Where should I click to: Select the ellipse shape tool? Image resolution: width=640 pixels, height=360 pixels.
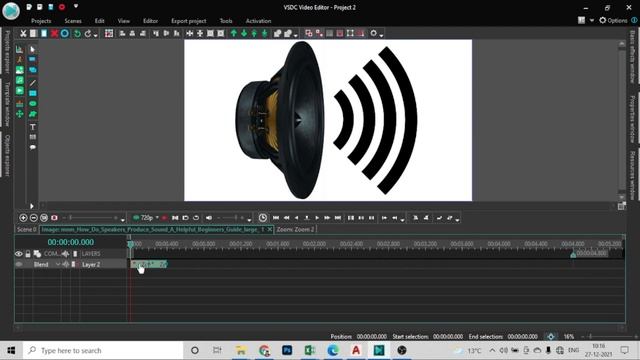[x=33, y=104]
